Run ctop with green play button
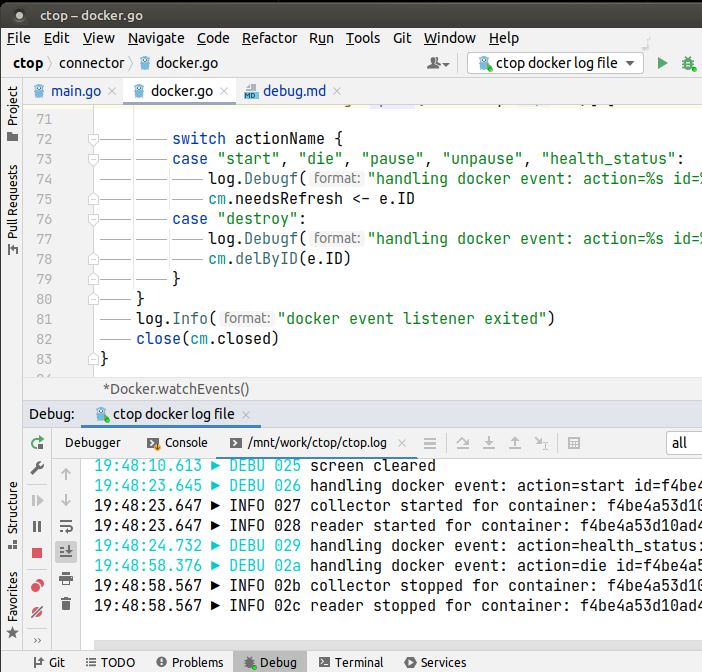The image size is (702, 672). point(662,63)
